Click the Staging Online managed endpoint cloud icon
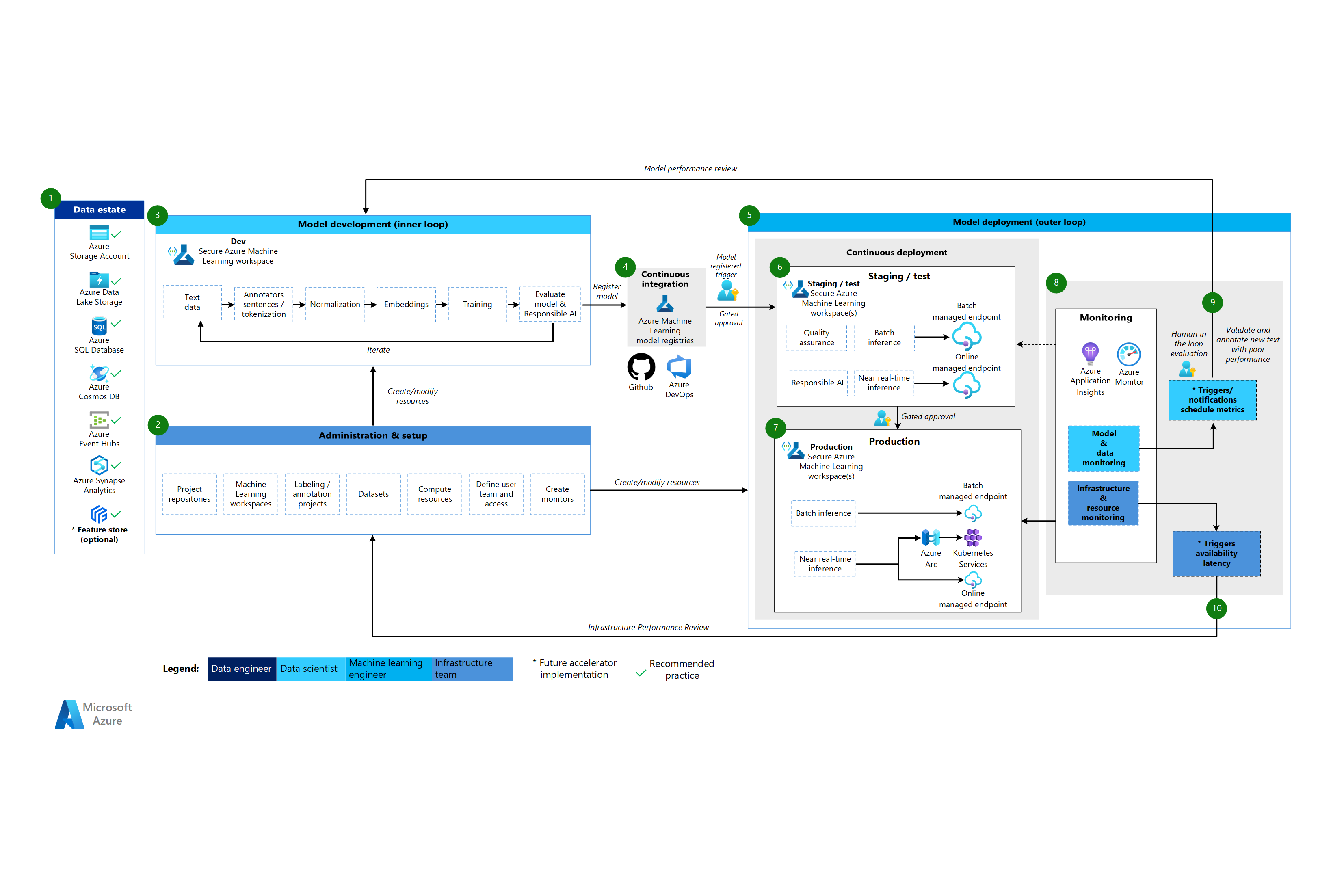 (966, 386)
